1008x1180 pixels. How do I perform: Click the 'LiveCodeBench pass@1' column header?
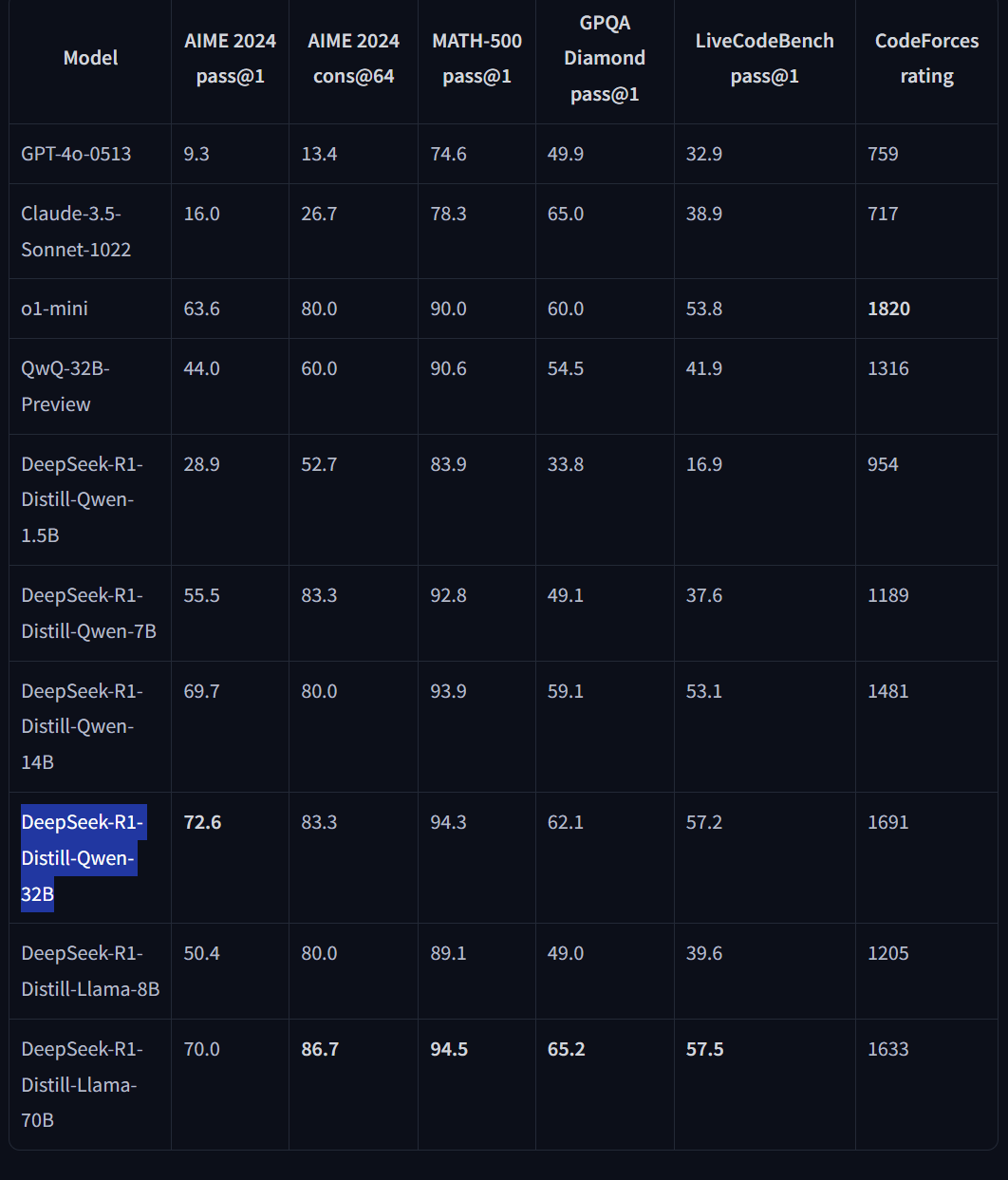coord(764,58)
